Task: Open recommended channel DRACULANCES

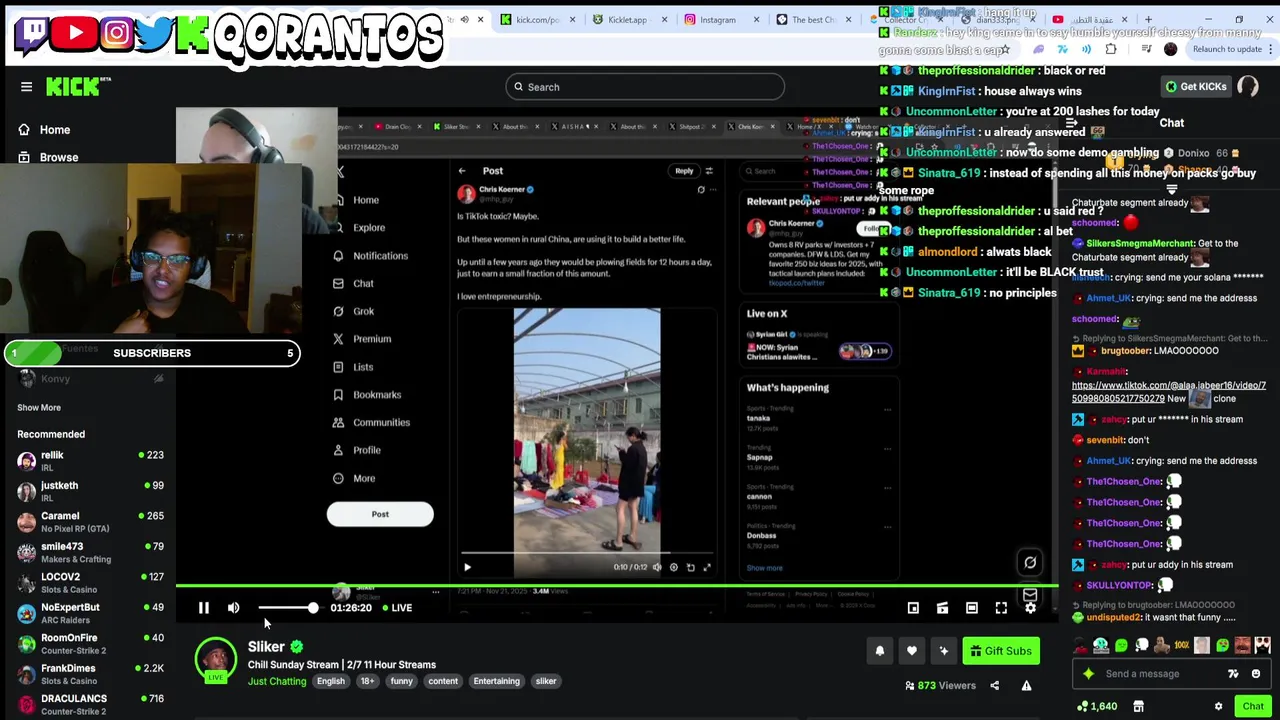Action: point(90,705)
